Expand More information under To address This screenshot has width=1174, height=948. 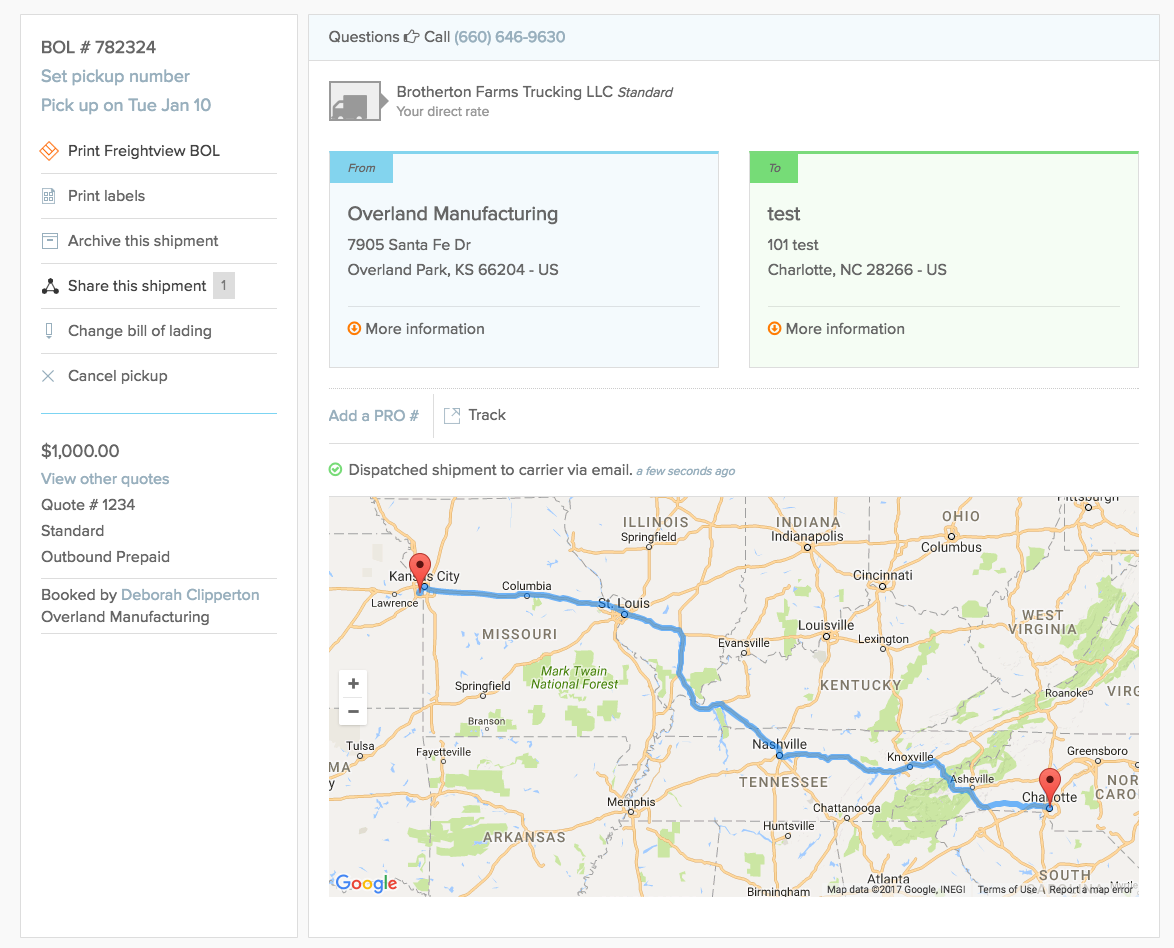[836, 329]
